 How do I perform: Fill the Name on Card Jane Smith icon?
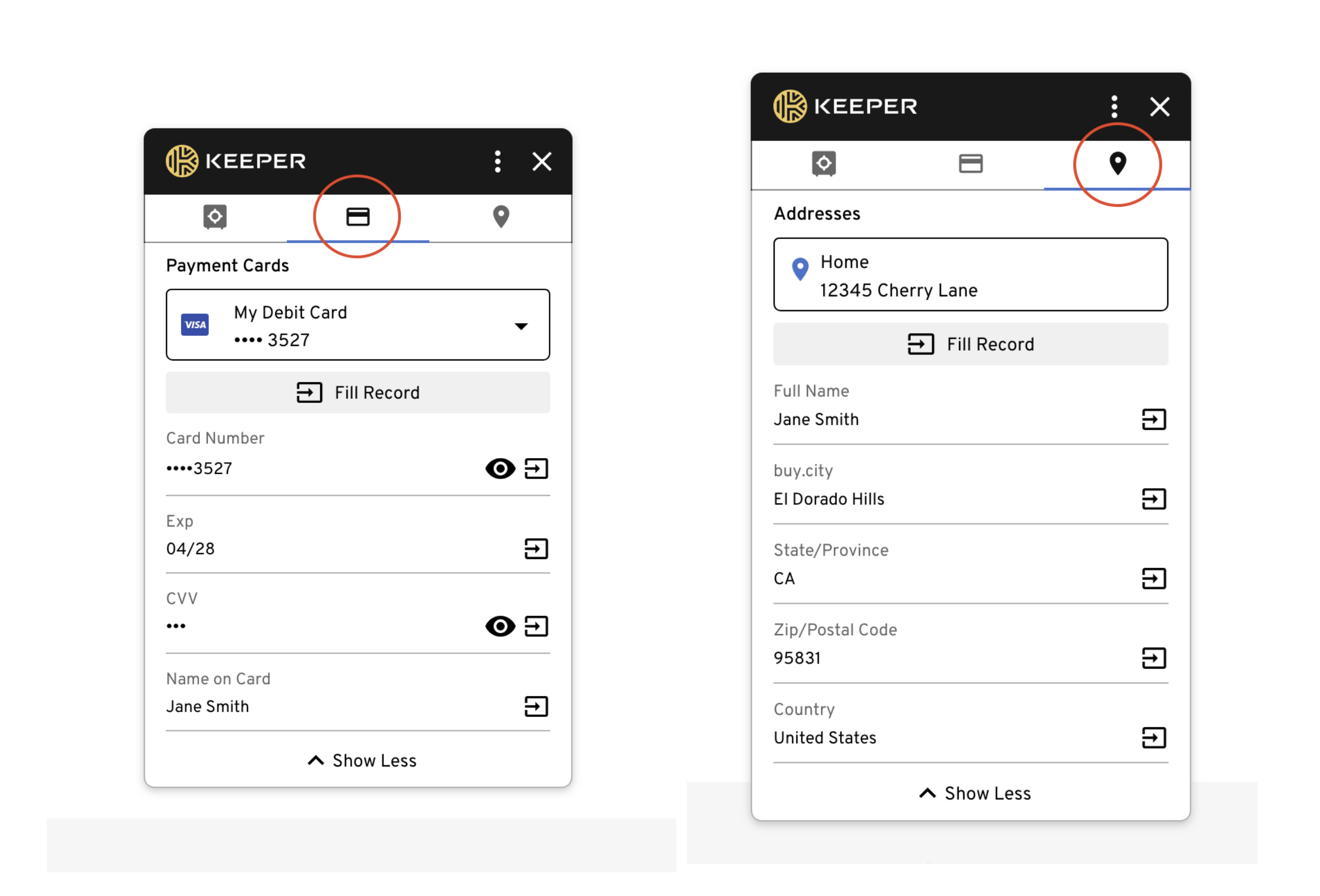[536, 706]
